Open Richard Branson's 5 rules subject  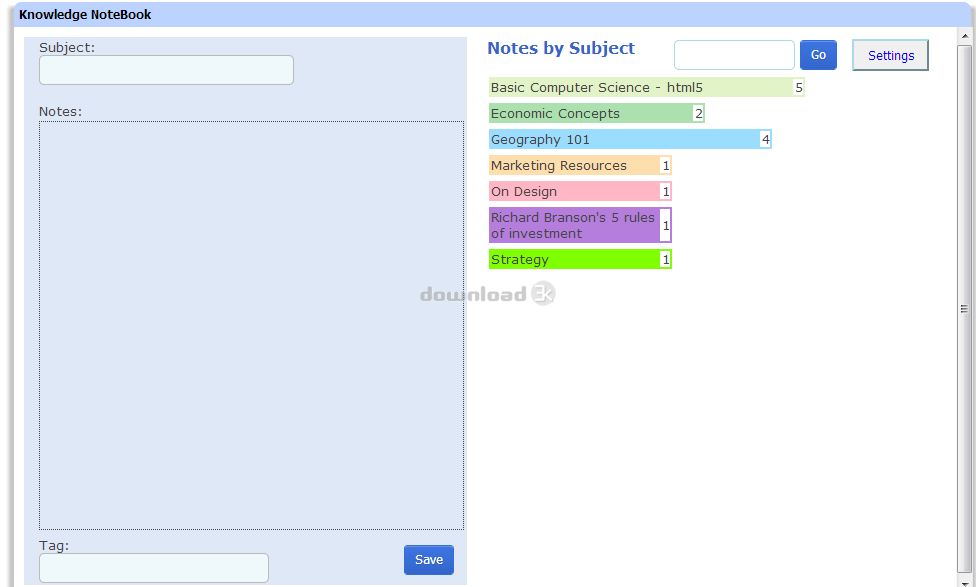coord(573,225)
